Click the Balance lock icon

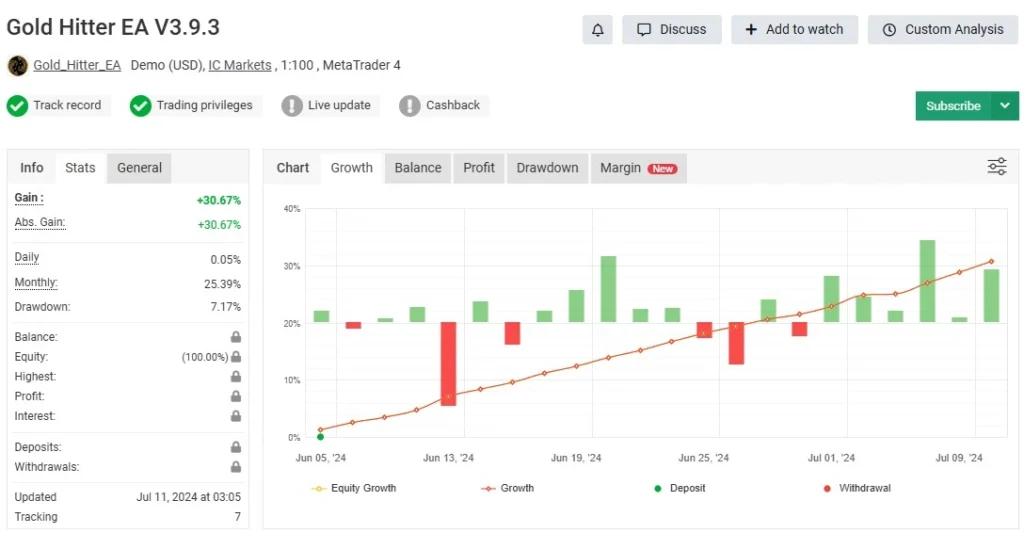(236, 338)
